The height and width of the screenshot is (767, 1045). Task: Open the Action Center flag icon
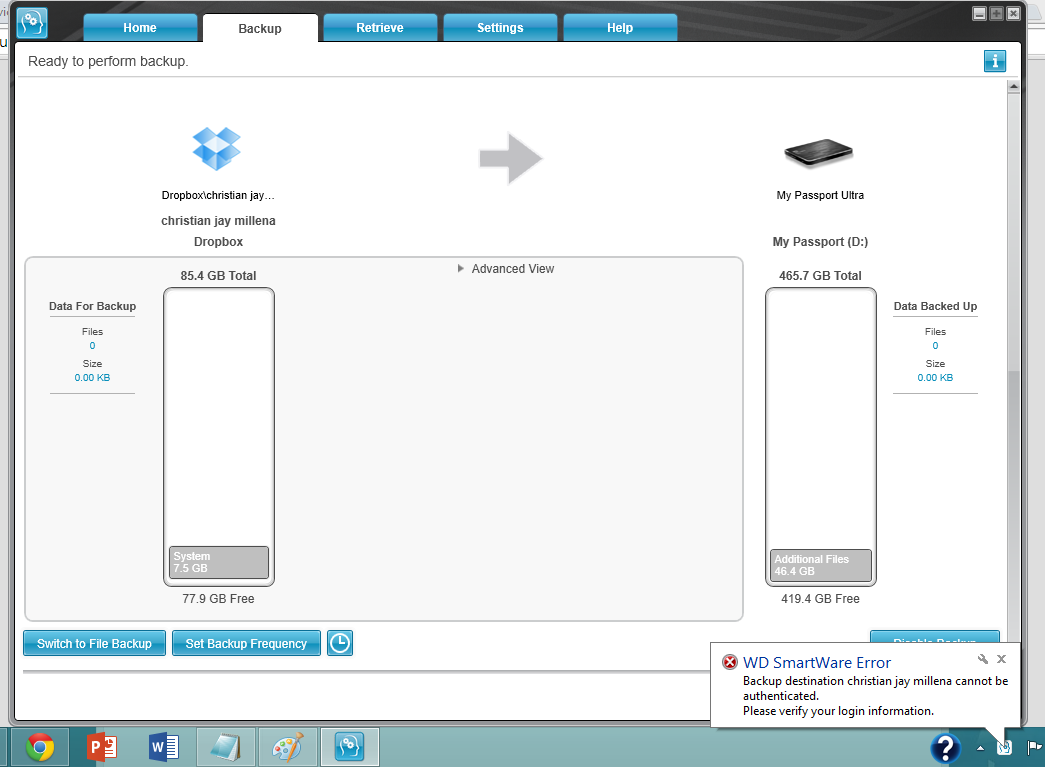tap(1034, 748)
